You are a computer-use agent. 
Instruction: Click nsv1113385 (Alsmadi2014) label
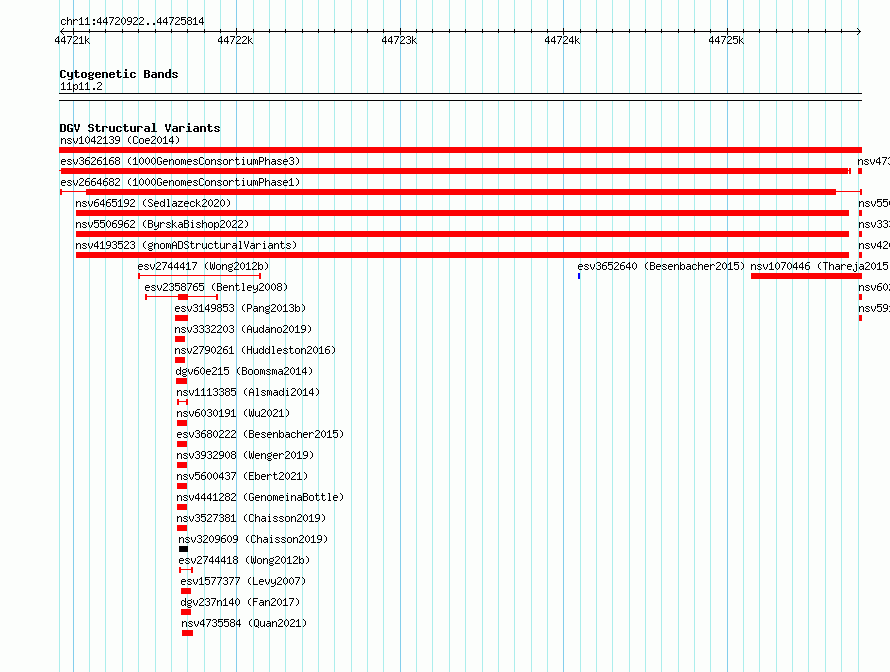pos(248,392)
